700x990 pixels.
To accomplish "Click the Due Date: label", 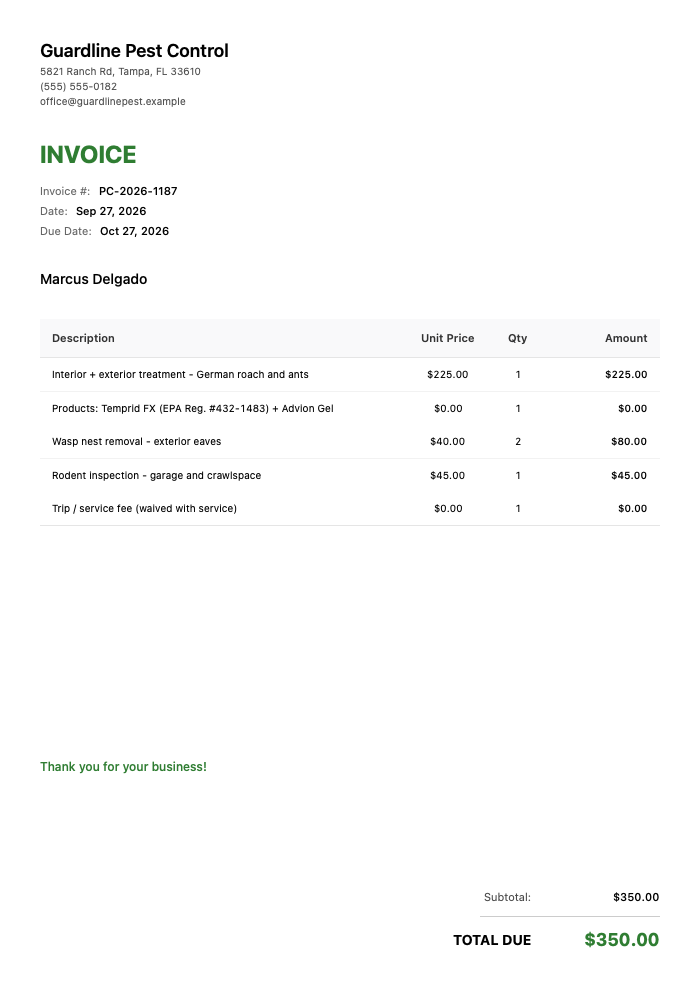I will (66, 231).
